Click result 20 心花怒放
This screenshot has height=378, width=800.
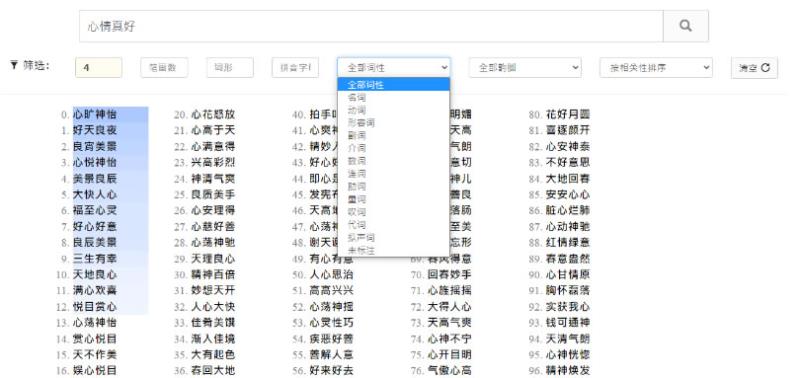point(213,114)
